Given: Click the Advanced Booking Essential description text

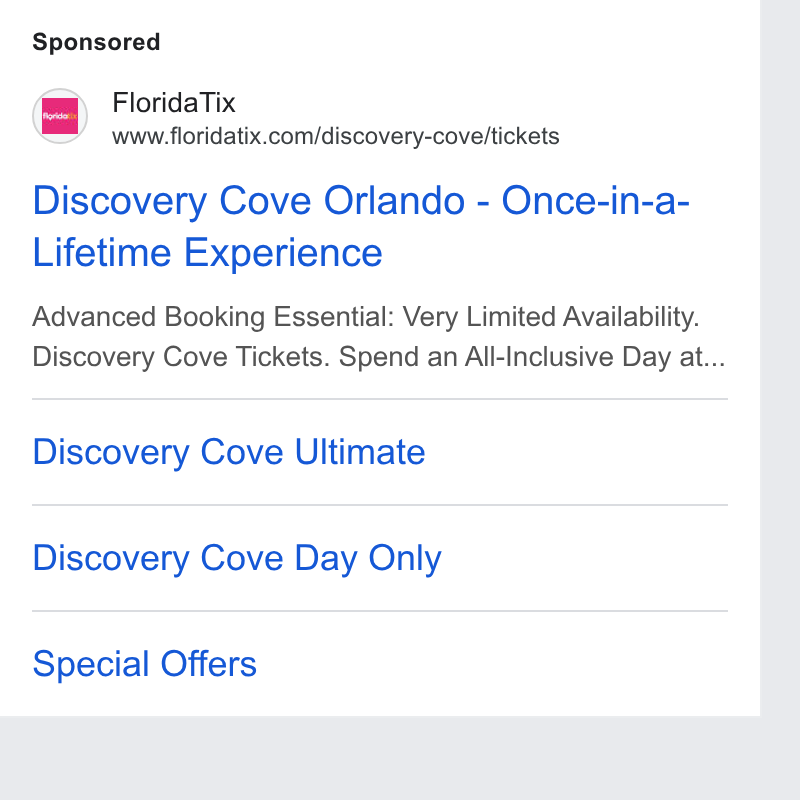Looking at the screenshot, I should (379, 337).
